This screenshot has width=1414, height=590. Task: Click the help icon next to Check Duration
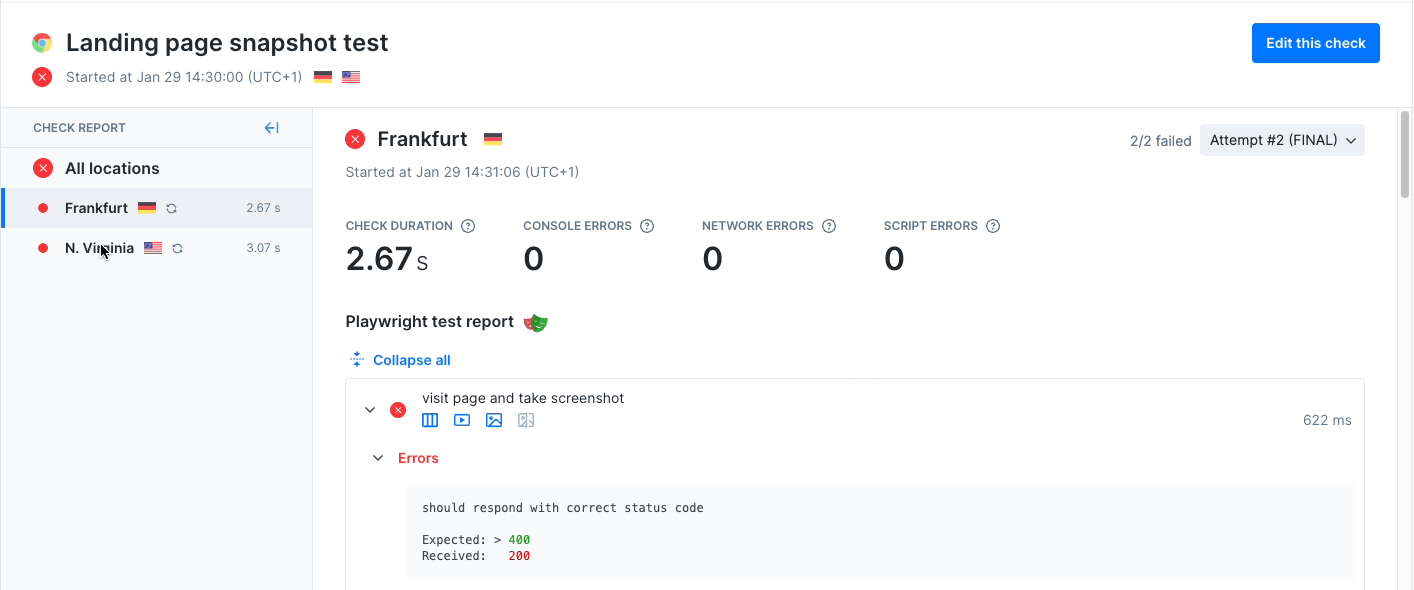pyautogui.click(x=467, y=226)
